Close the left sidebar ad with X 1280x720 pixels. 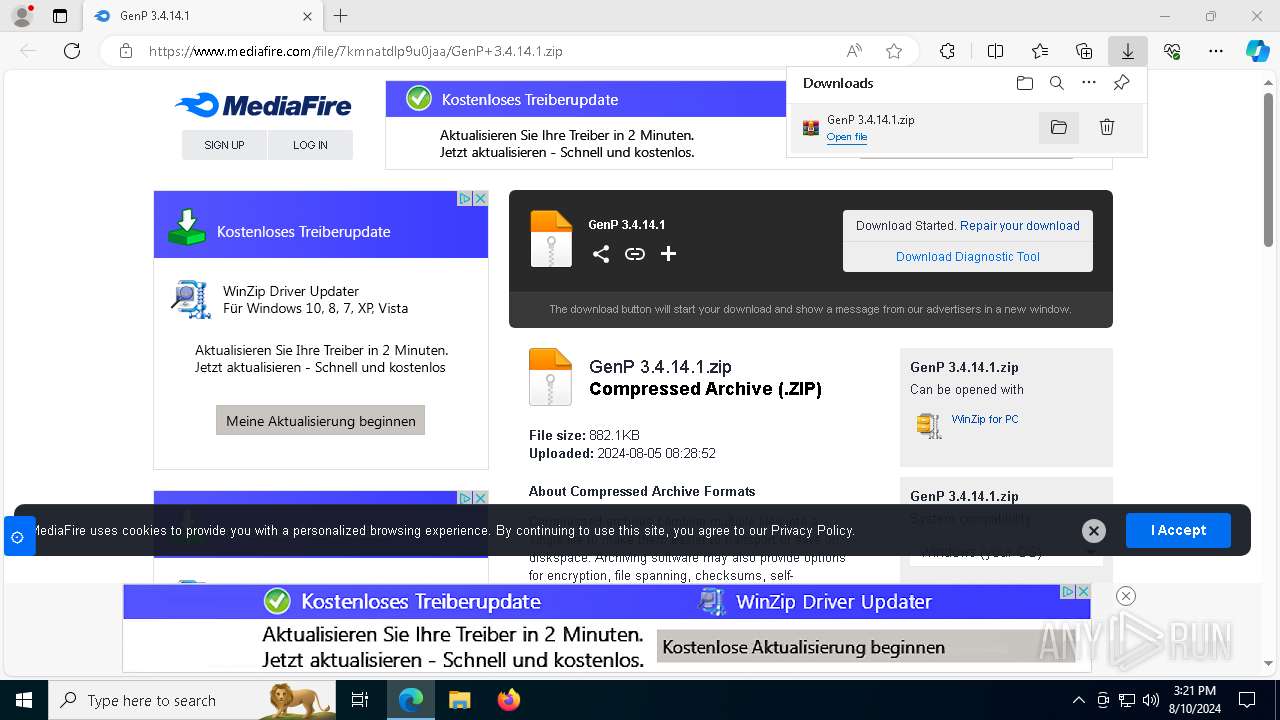pyautogui.click(x=481, y=198)
